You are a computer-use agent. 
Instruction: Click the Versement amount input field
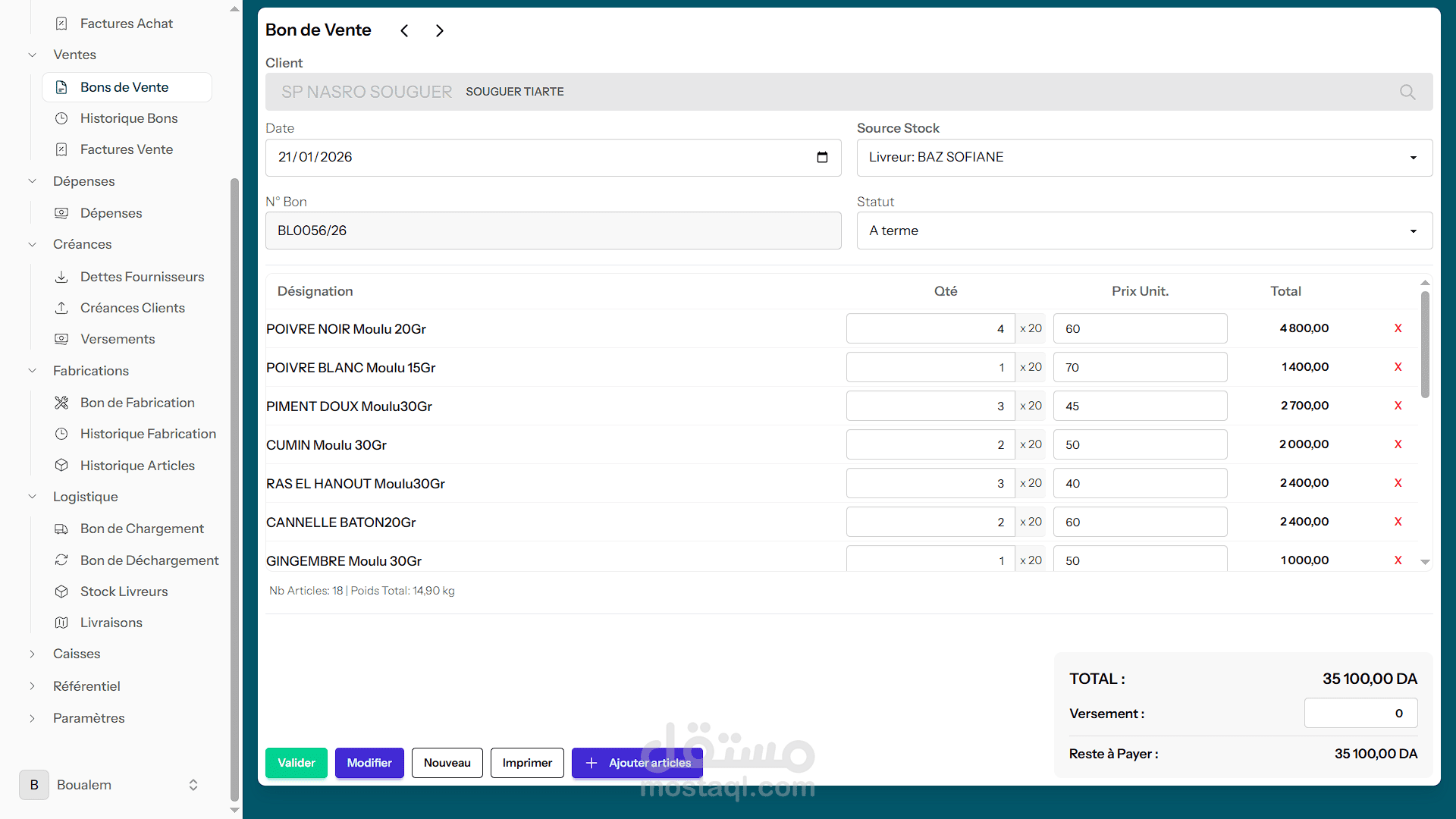click(1360, 713)
